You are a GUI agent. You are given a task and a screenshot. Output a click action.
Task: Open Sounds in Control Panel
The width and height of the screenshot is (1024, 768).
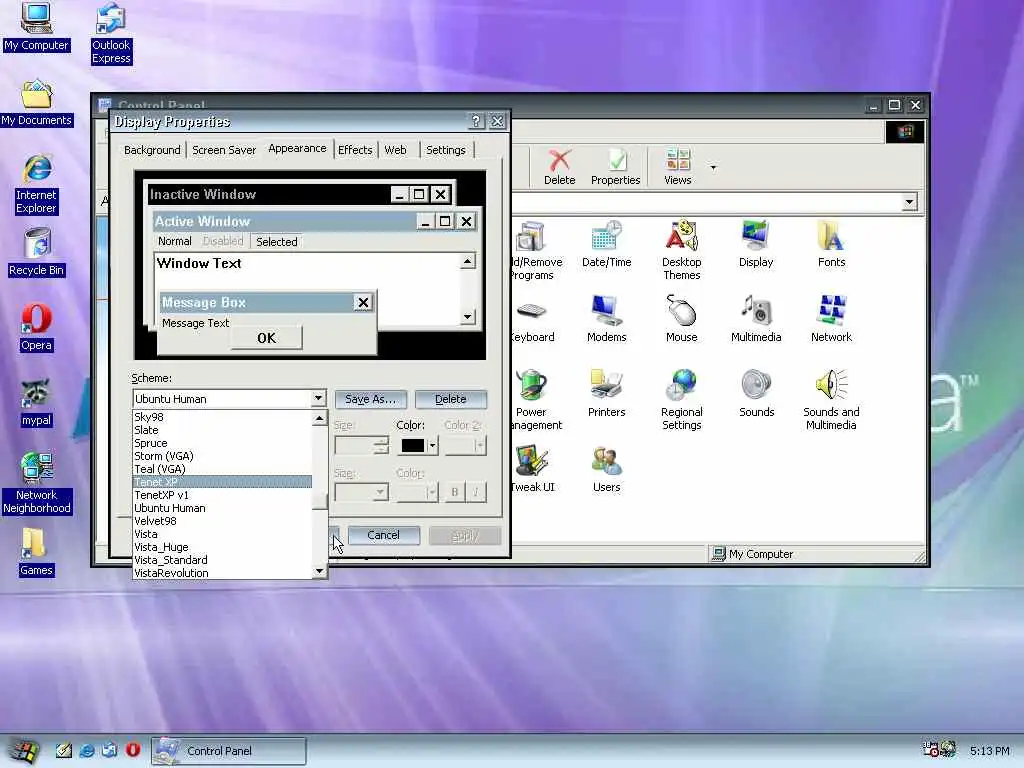(x=756, y=394)
